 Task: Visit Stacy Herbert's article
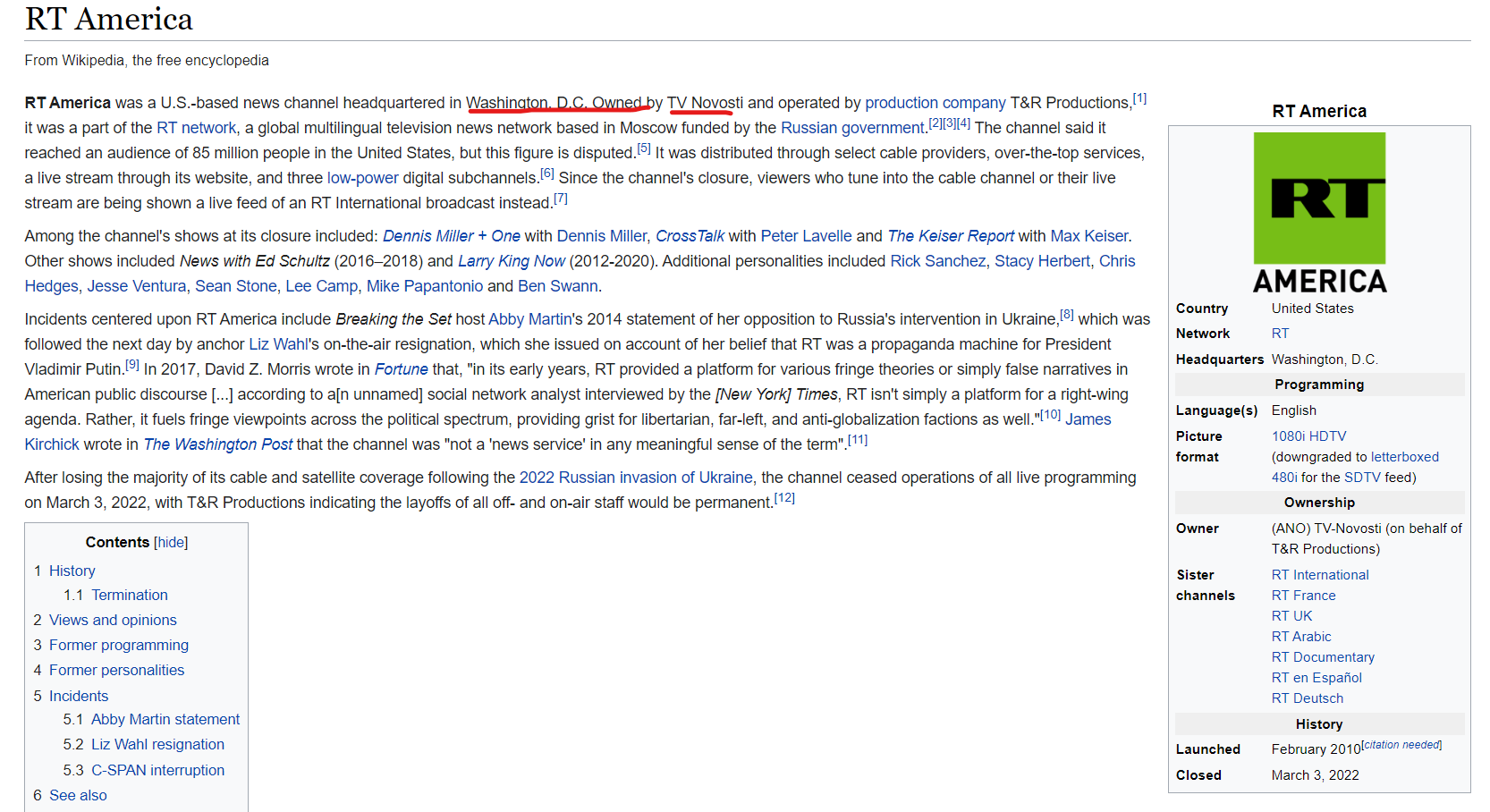click(1043, 261)
